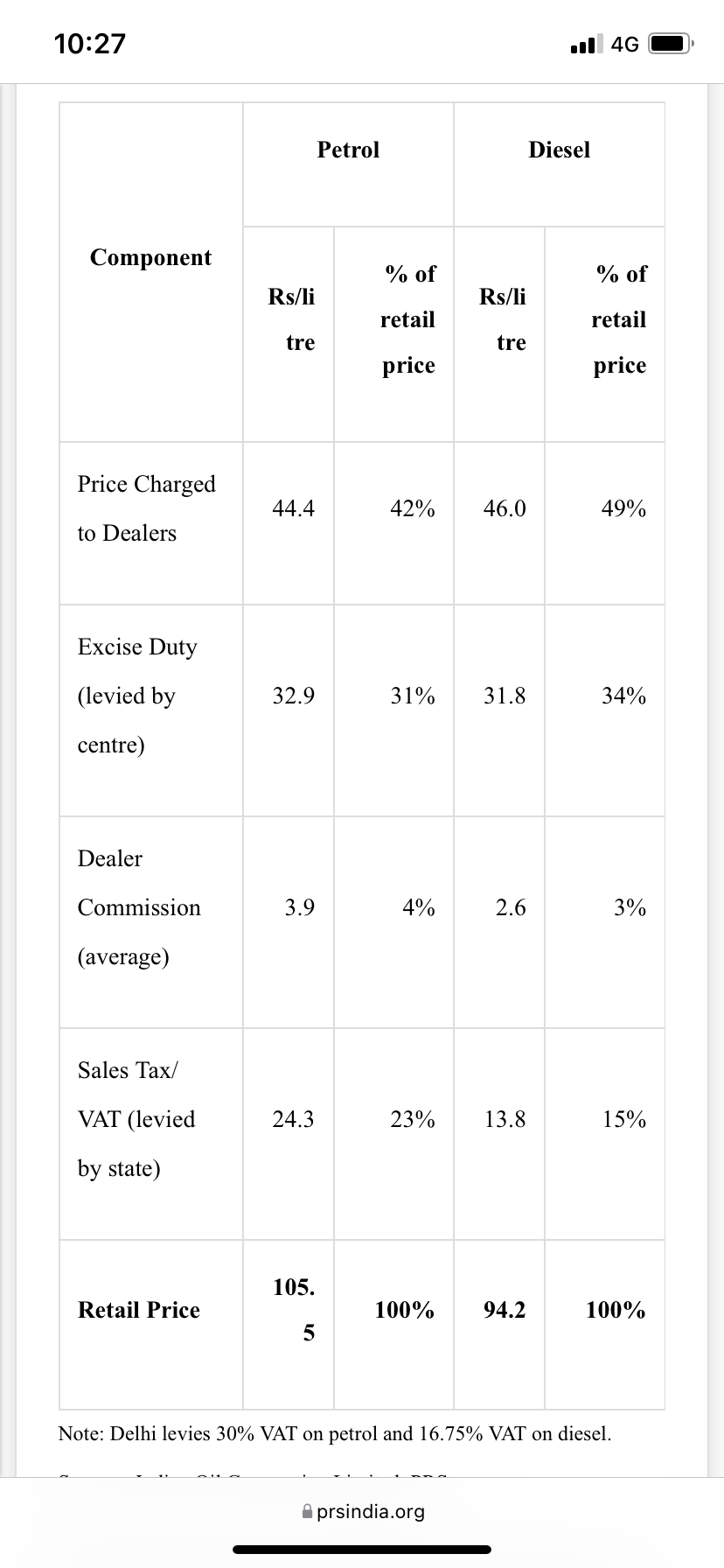
Task: Select the Diesel column header
Action: [560, 150]
